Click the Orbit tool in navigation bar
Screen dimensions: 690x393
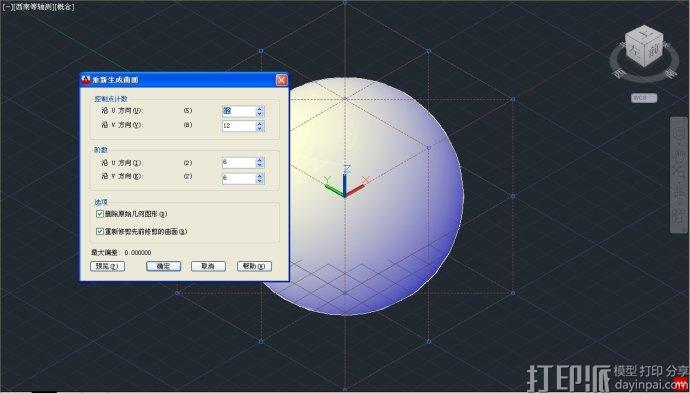click(680, 191)
